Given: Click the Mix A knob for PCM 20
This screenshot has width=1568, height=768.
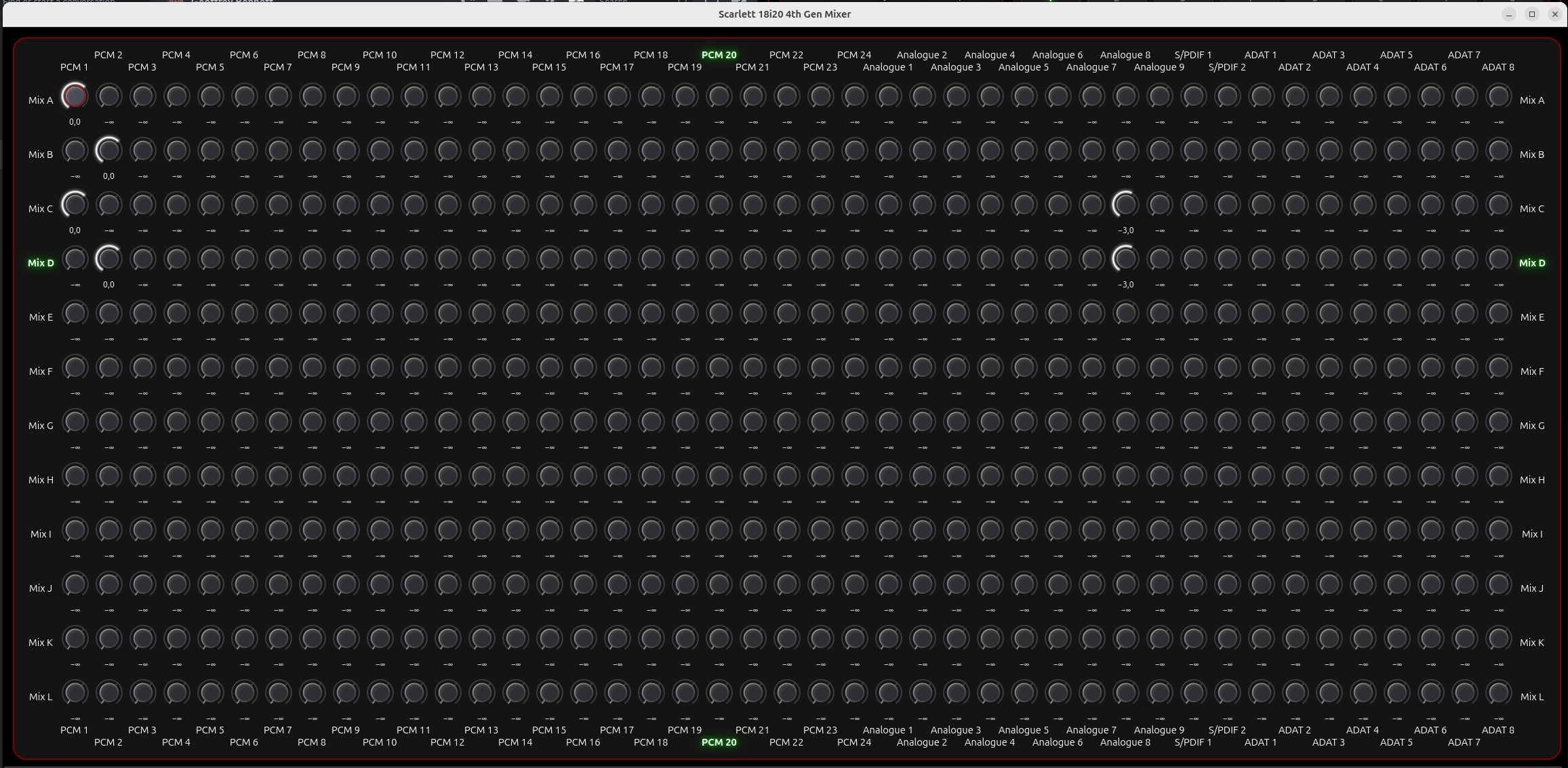Looking at the screenshot, I should pos(719,96).
